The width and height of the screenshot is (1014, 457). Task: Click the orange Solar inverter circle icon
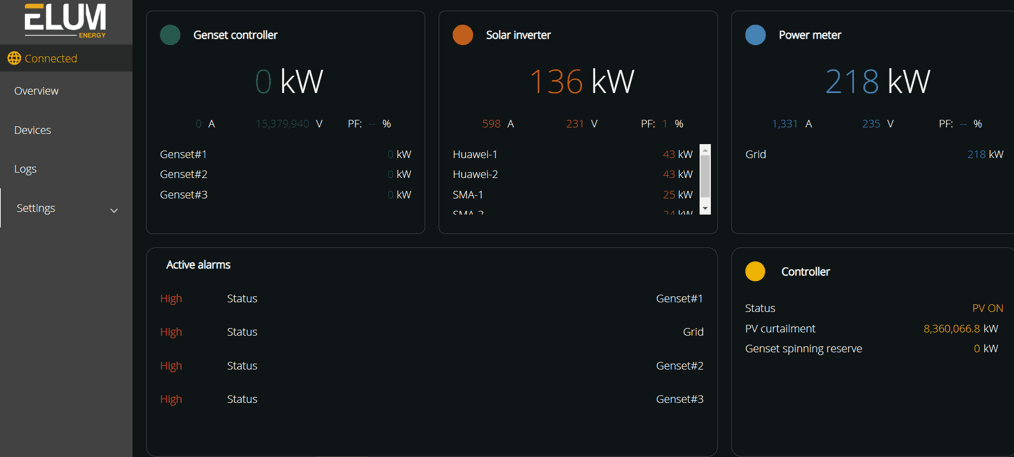463,35
